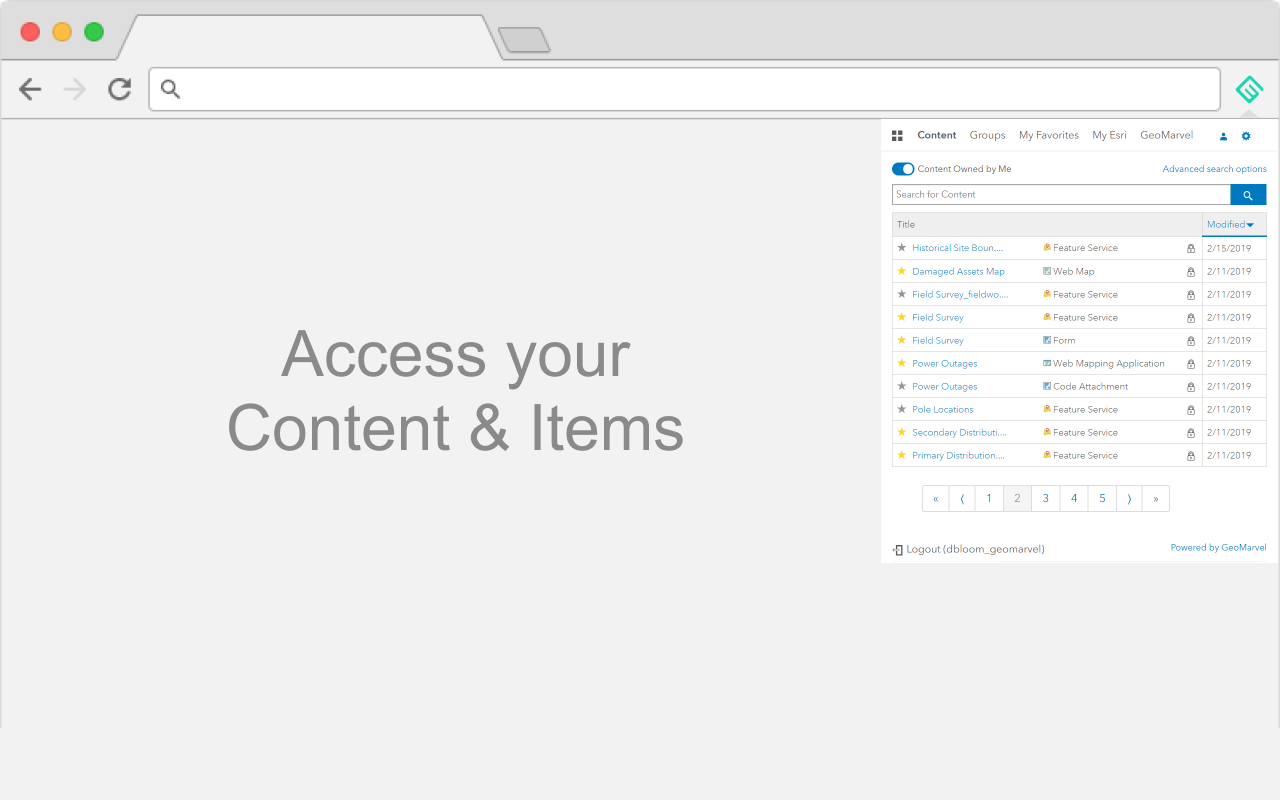Jump to the first page of results
The width and height of the screenshot is (1280, 800).
pyautogui.click(x=936, y=499)
